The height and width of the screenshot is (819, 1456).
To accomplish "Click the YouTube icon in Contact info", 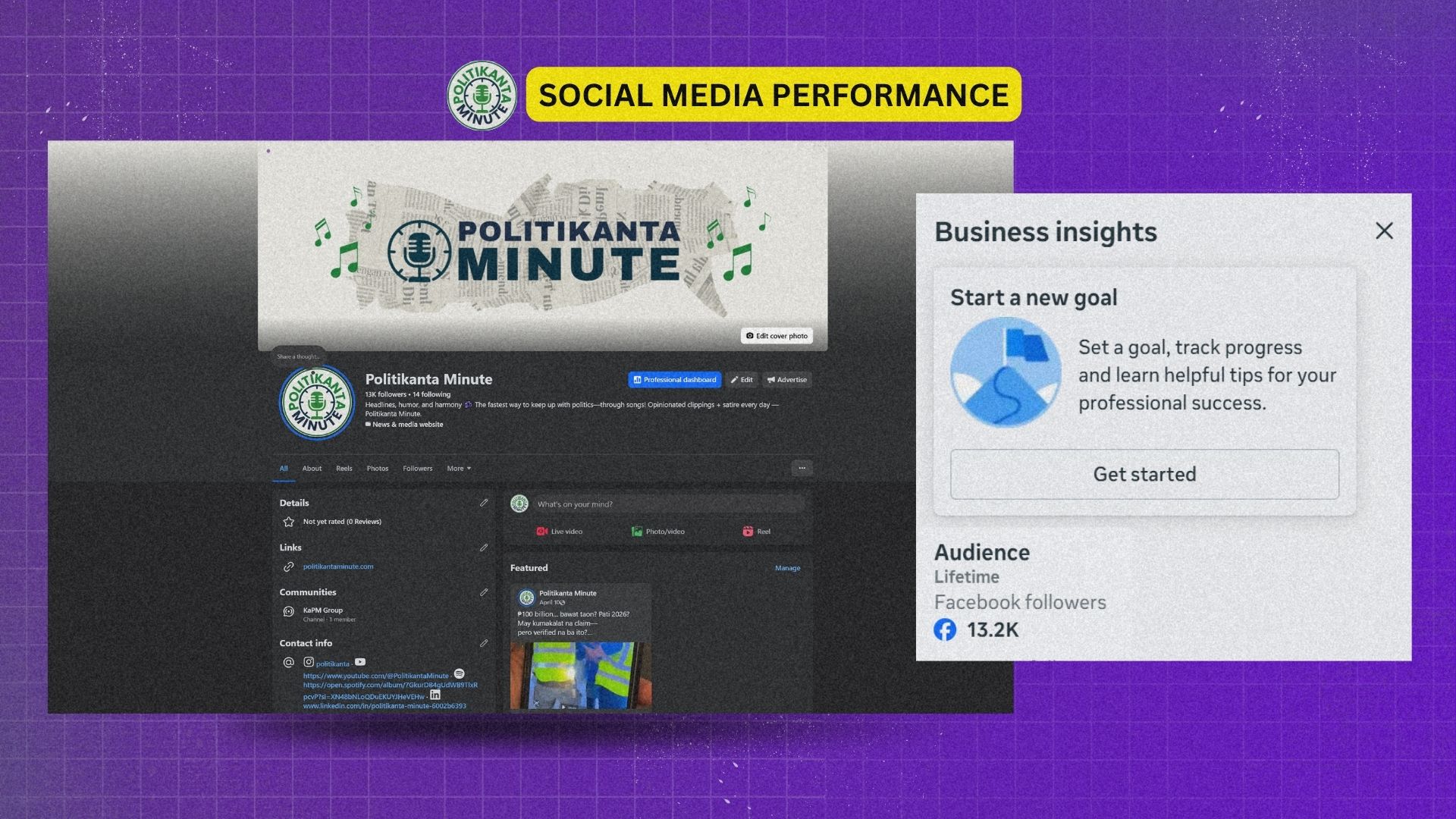I will click(x=360, y=662).
